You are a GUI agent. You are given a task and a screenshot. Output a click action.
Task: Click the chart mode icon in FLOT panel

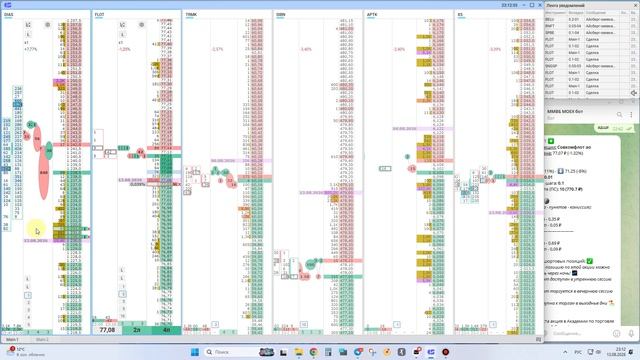coord(122,25)
